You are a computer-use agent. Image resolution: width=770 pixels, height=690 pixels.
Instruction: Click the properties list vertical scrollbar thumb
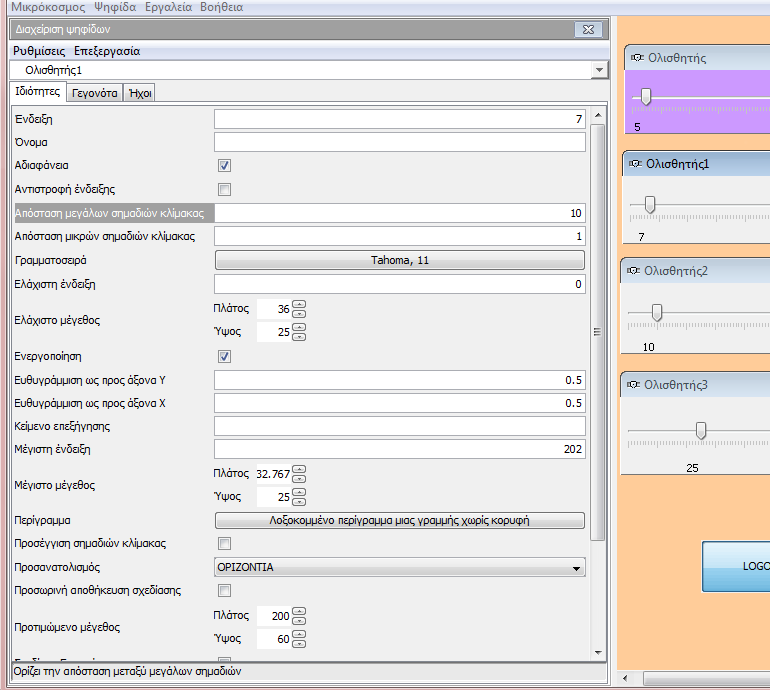598,332
